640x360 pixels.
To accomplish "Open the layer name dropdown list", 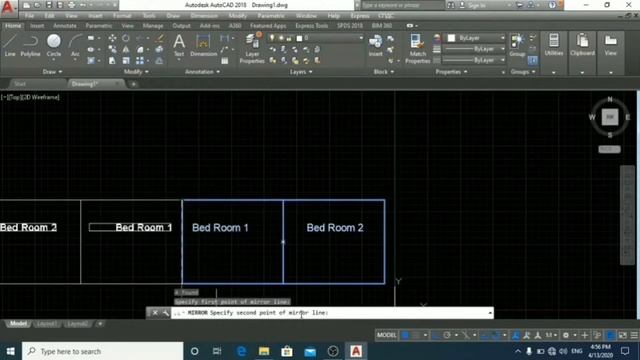I will pyautogui.click(x=361, y=38).
